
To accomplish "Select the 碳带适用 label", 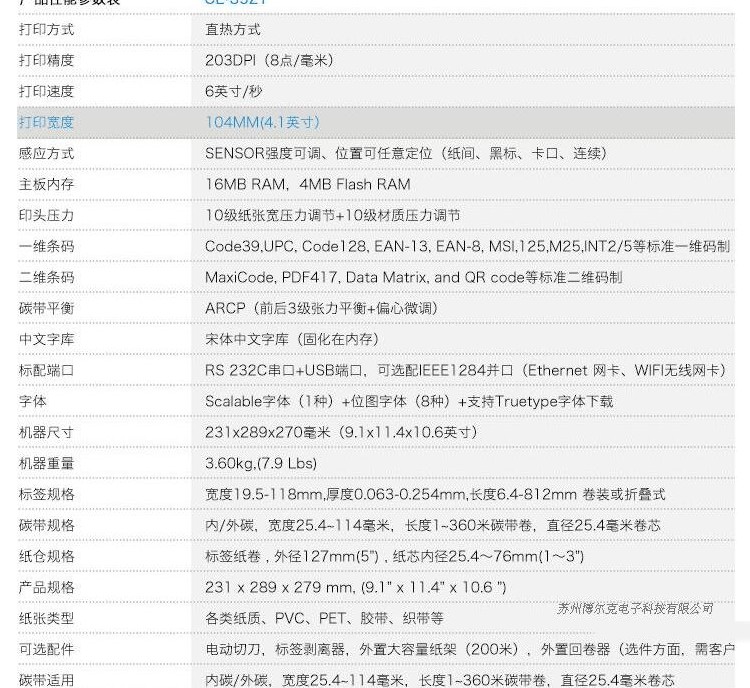I will (46, 680).
